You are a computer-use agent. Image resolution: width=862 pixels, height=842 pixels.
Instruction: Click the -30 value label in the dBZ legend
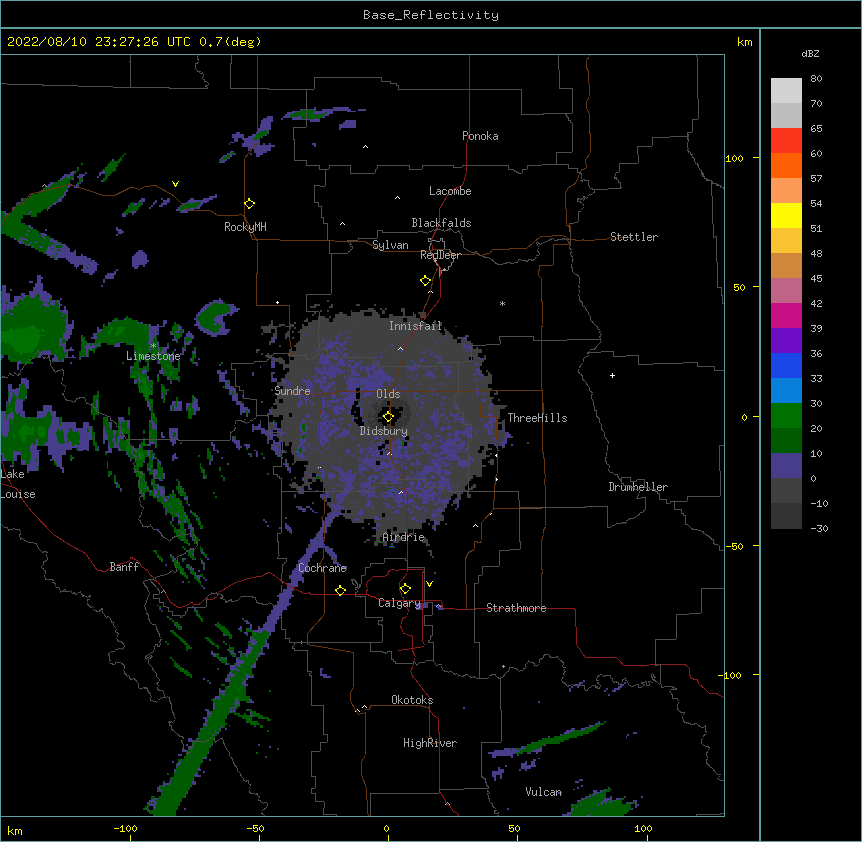click(x=819, y=529)
